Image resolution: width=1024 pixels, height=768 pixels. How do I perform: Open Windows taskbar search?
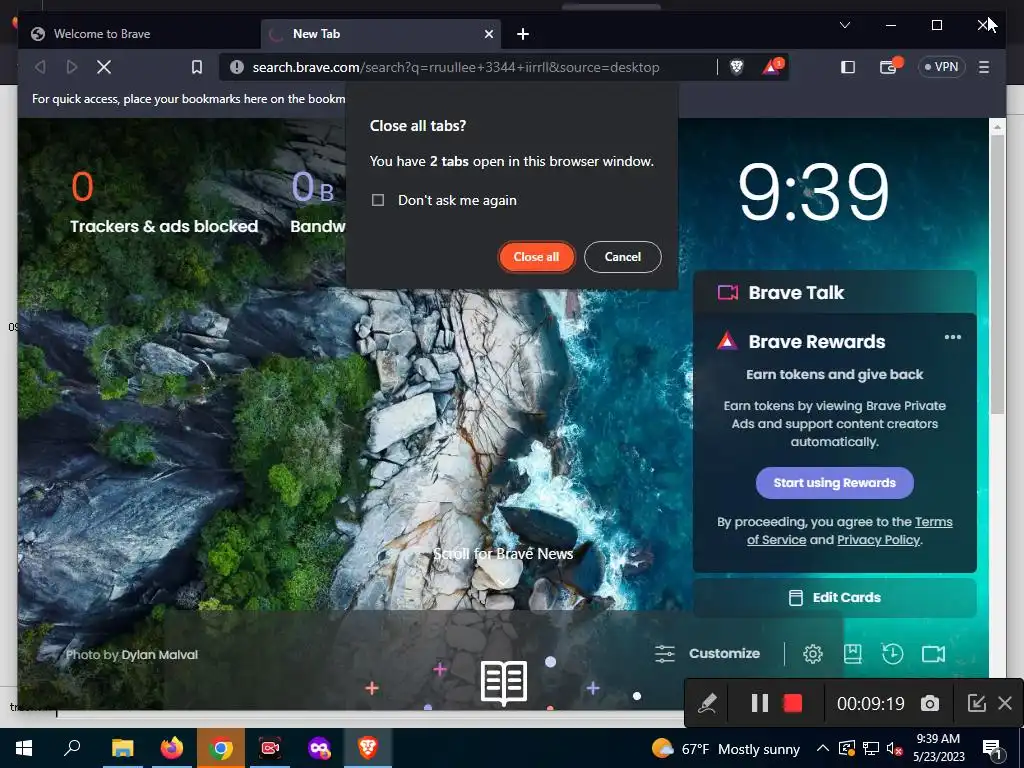tap(72, 748)
